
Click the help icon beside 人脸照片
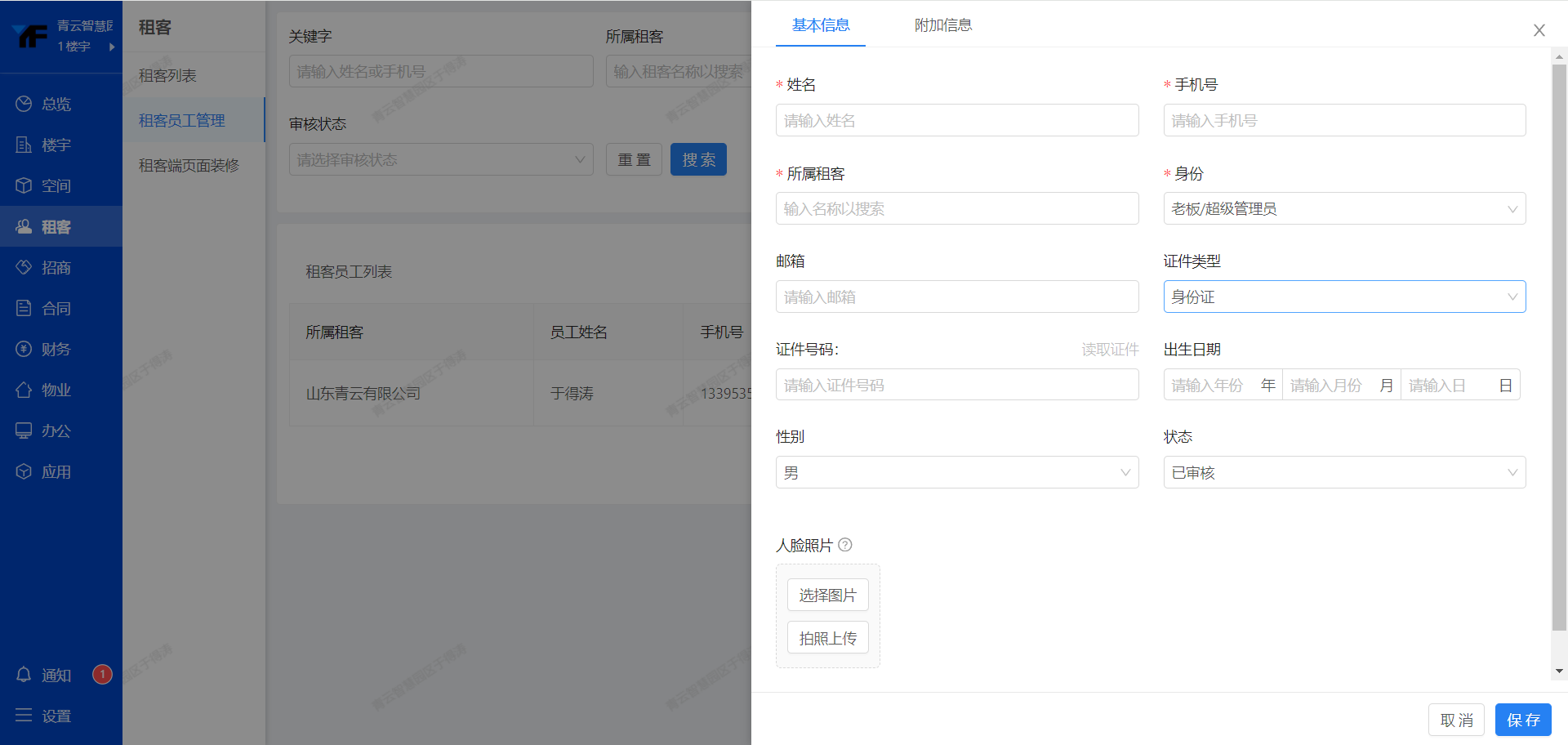point(845,545)
